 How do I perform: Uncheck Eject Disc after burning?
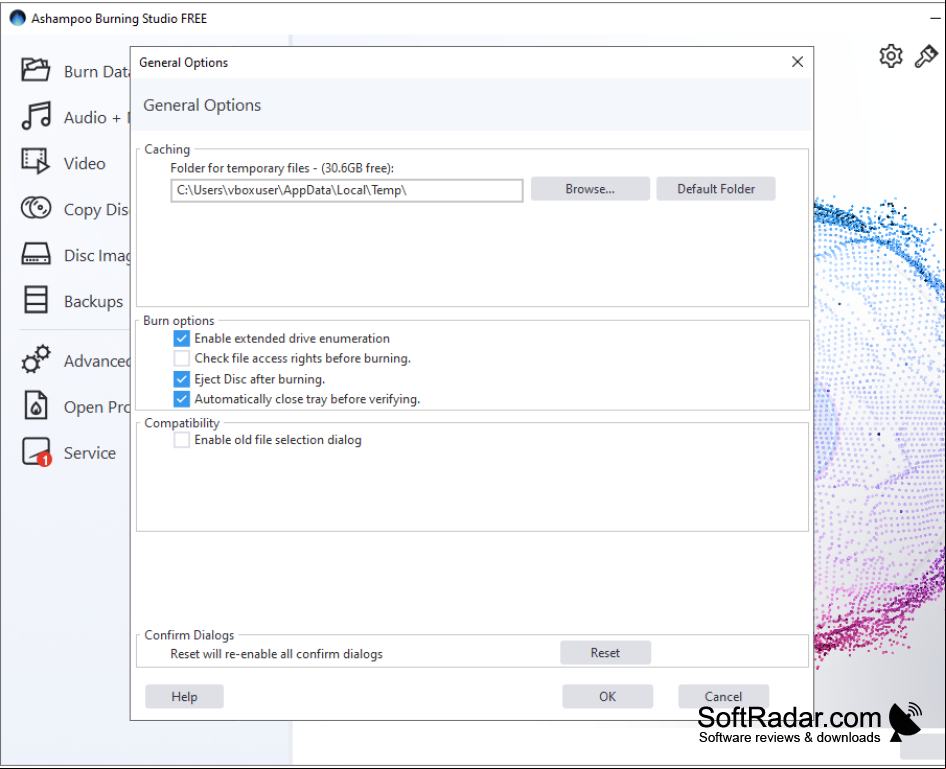(x=182, y=379)
